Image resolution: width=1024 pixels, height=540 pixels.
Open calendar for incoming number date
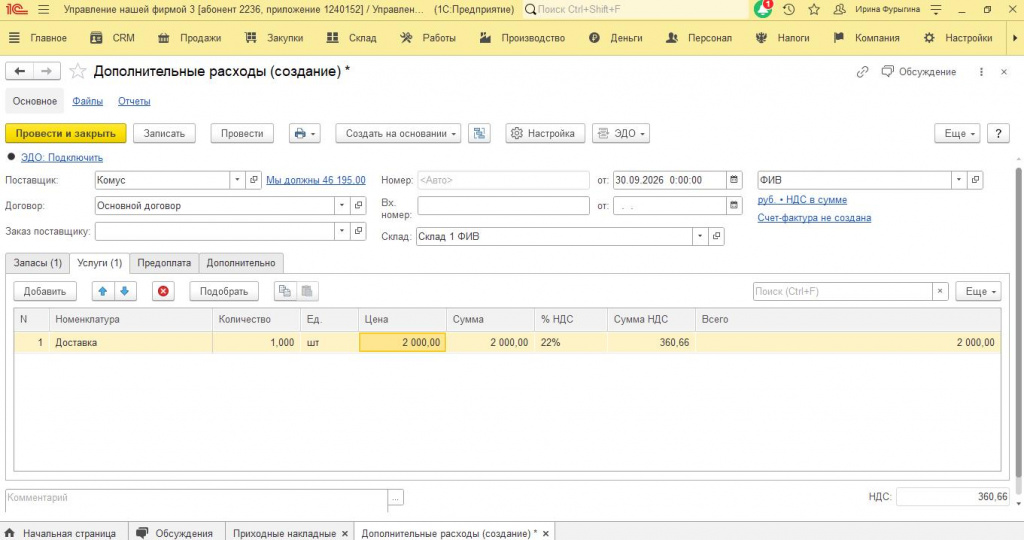734,205
